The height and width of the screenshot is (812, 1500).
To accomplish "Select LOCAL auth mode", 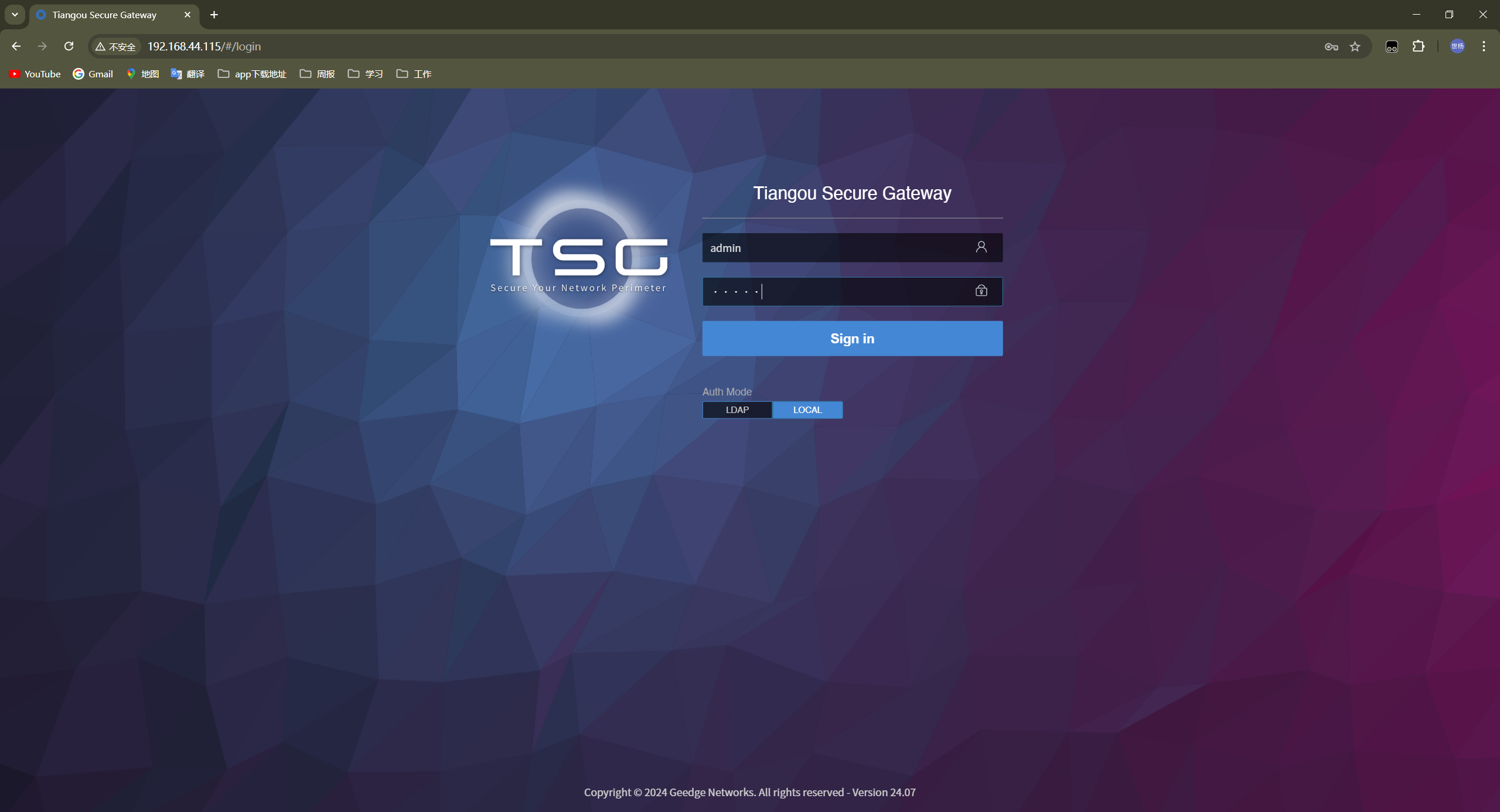I will click(807, 410).
